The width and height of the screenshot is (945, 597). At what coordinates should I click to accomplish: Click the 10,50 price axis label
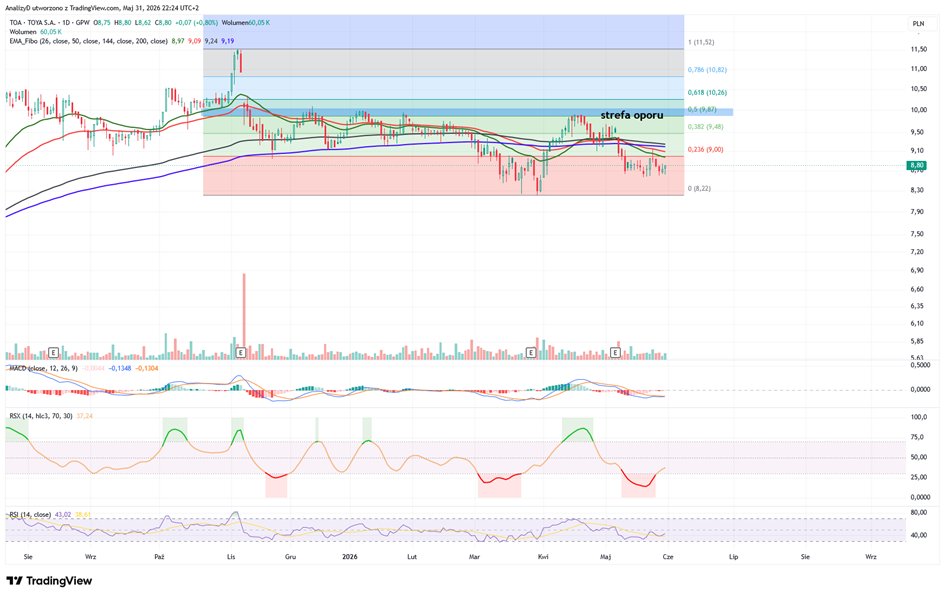(x=918, y=89)
